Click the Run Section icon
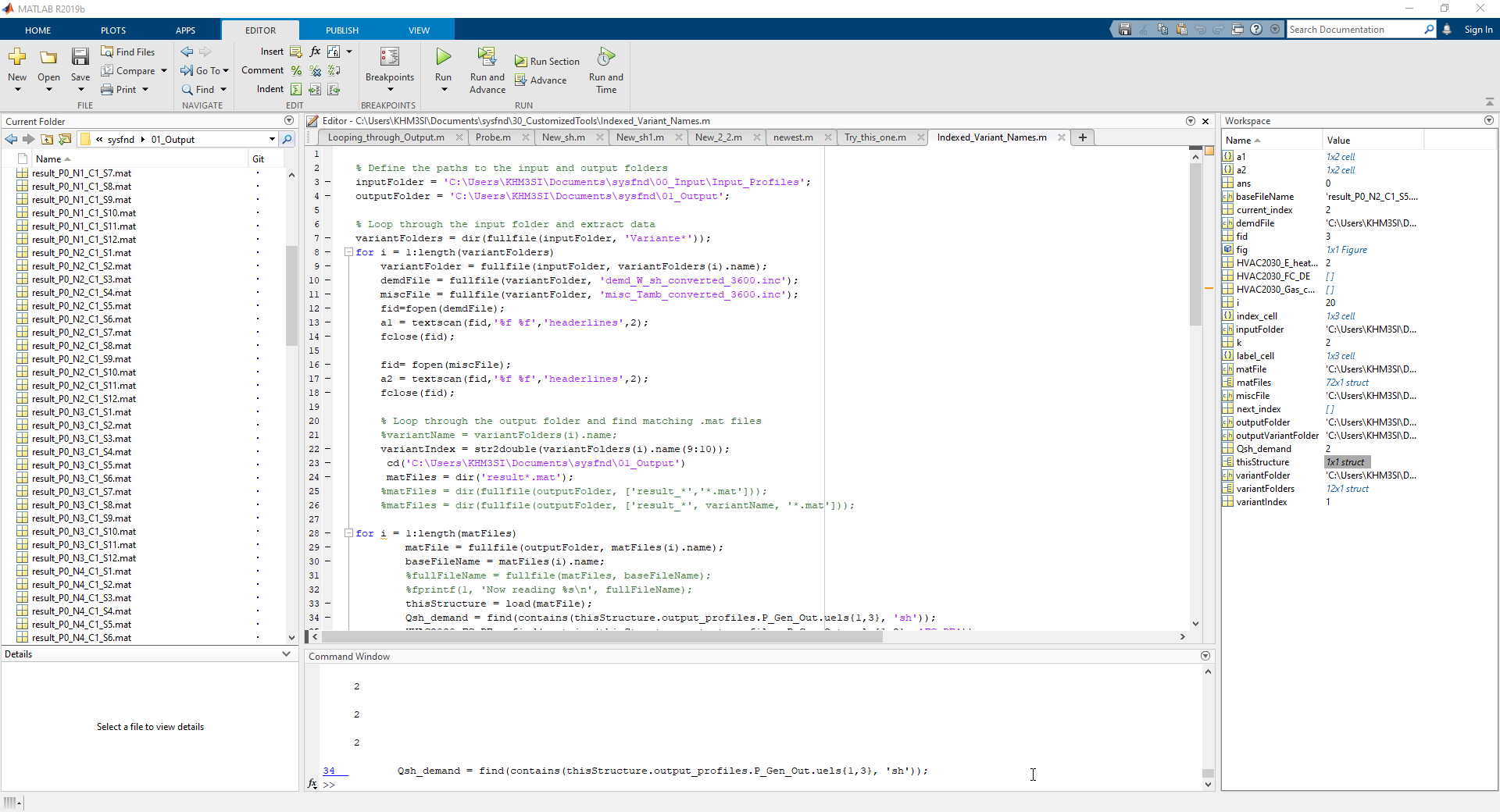This screenshot has height=812, width=1500. (521, 62)
